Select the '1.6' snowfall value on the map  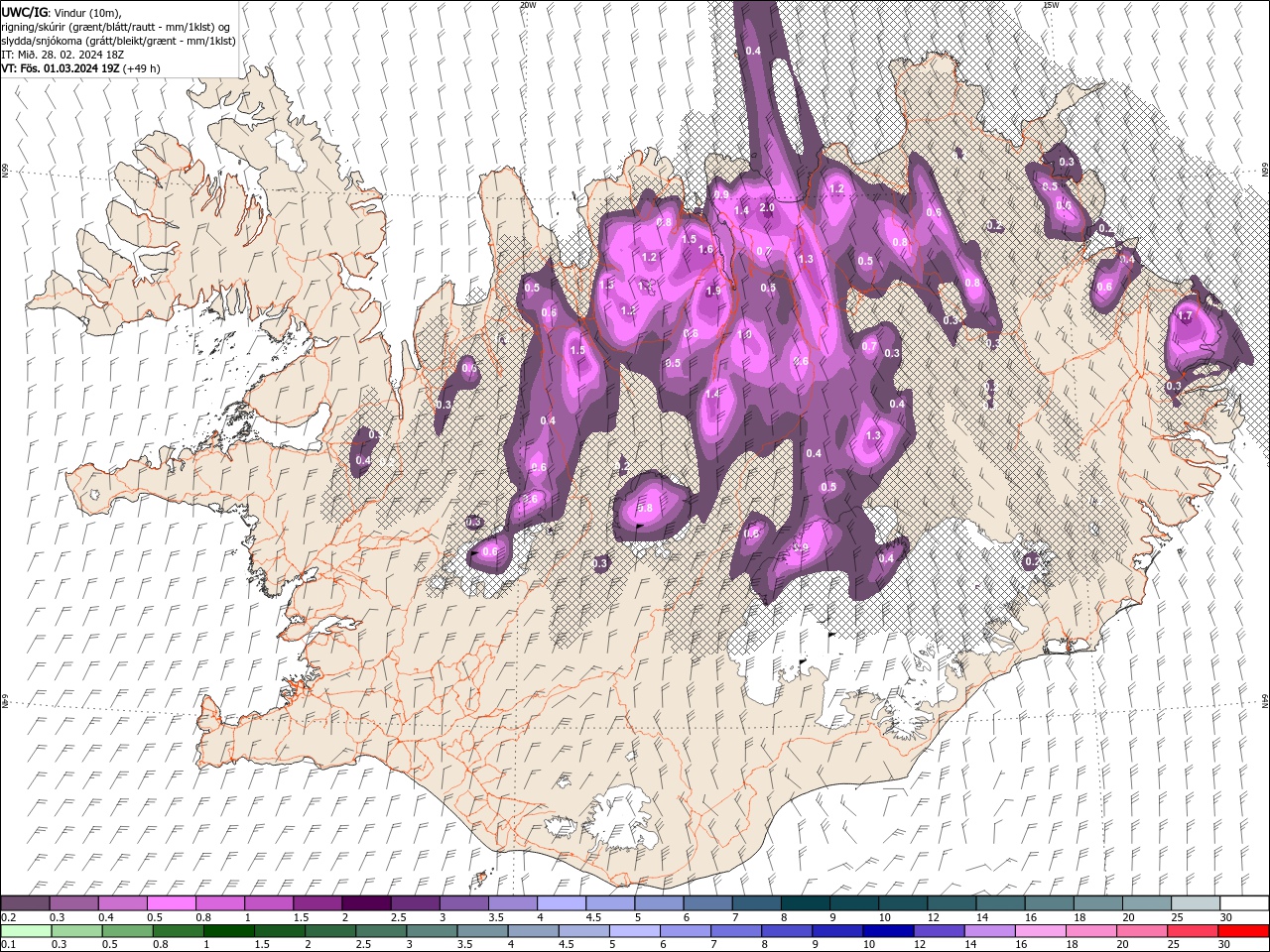[706, 250]
